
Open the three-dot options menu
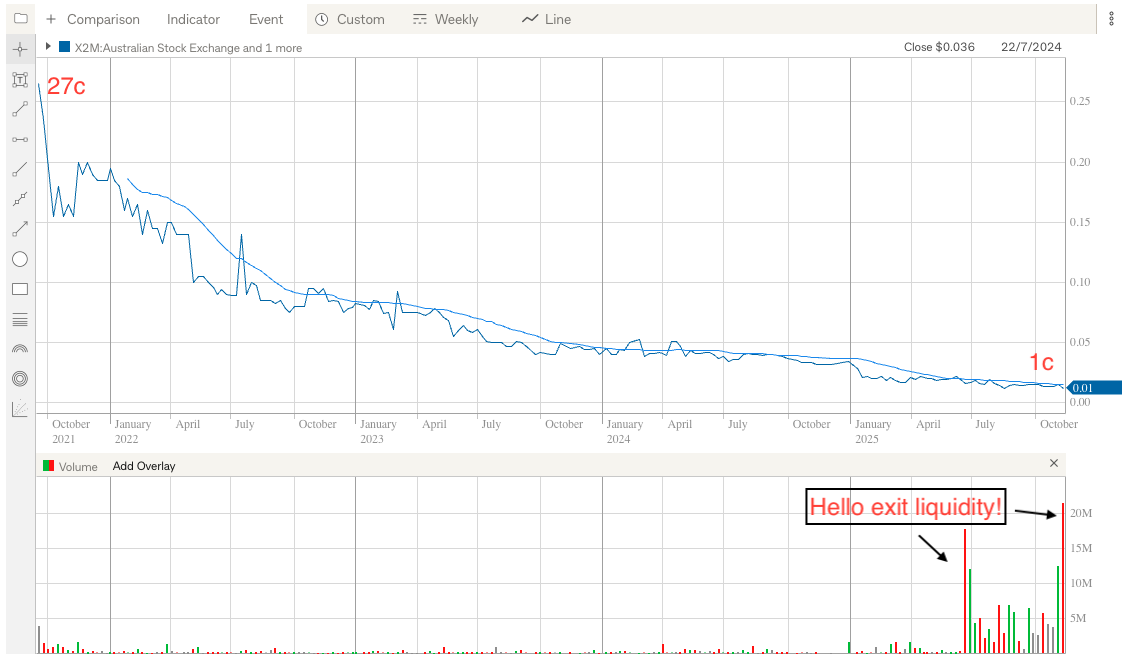1111,19
